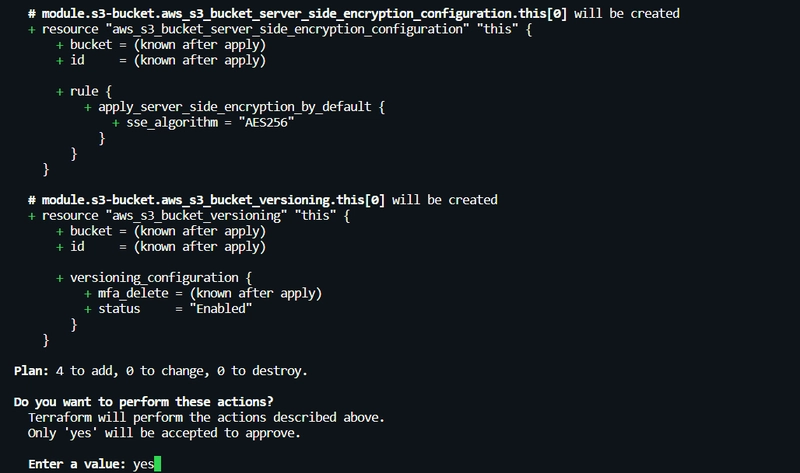Click the 'Do you want to perform these actions?' prompt
This screenshot has height=473, width=800.
coord(143,402)
